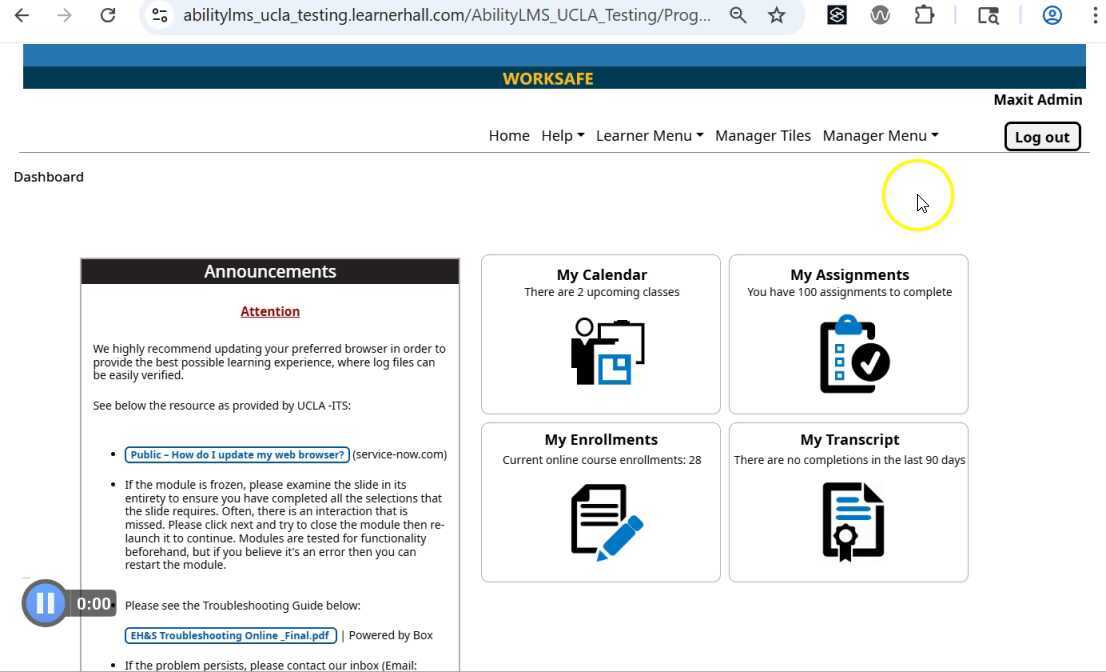Screen dimensions: 1106x672
Task: Open the gray W extension icon
Action: point(880,15)
